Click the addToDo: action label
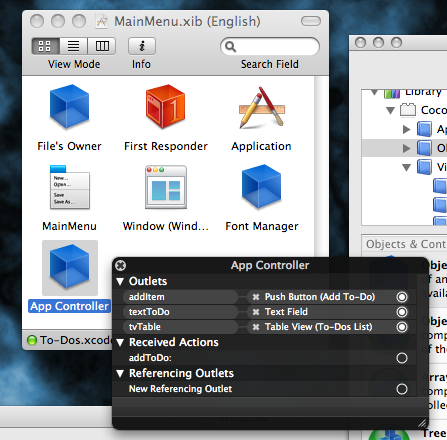 click(150, 358)
